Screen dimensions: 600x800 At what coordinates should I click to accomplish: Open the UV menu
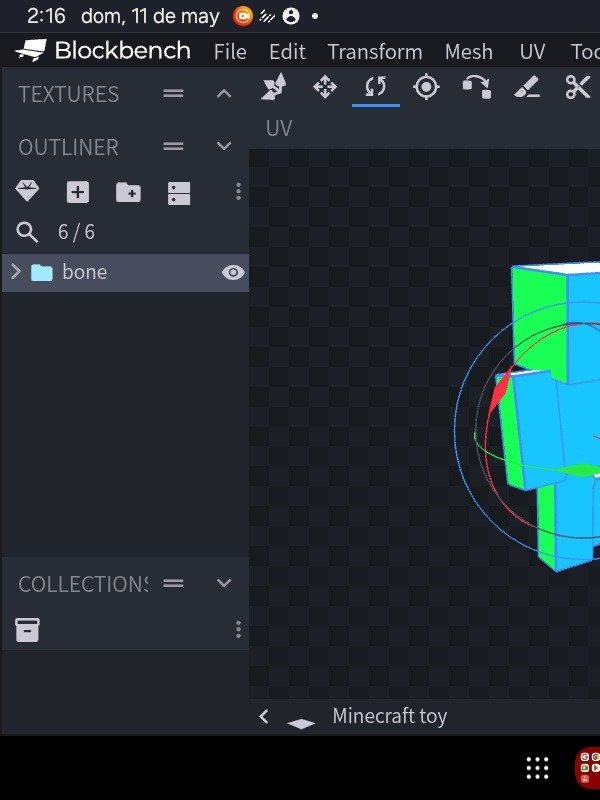coord(532,52)
